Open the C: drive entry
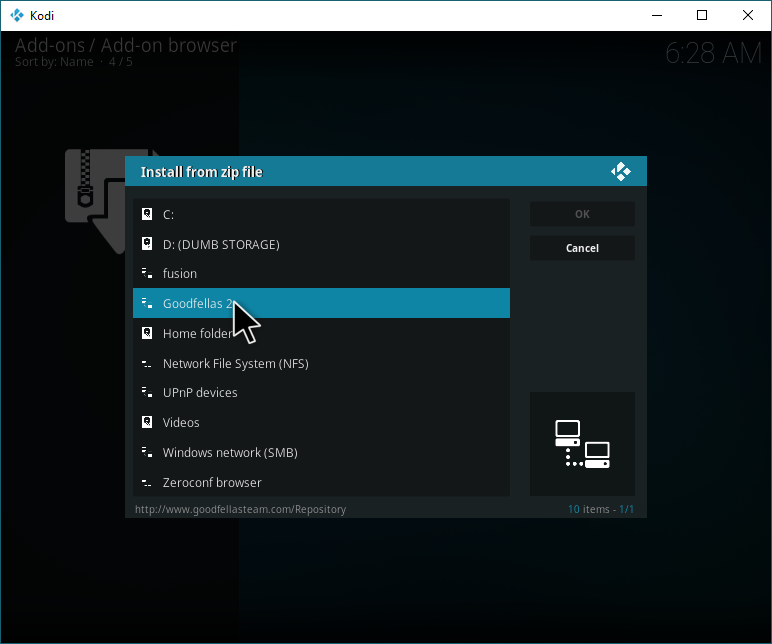This screenshot has width=772, height=644. [x=321, y=214]
